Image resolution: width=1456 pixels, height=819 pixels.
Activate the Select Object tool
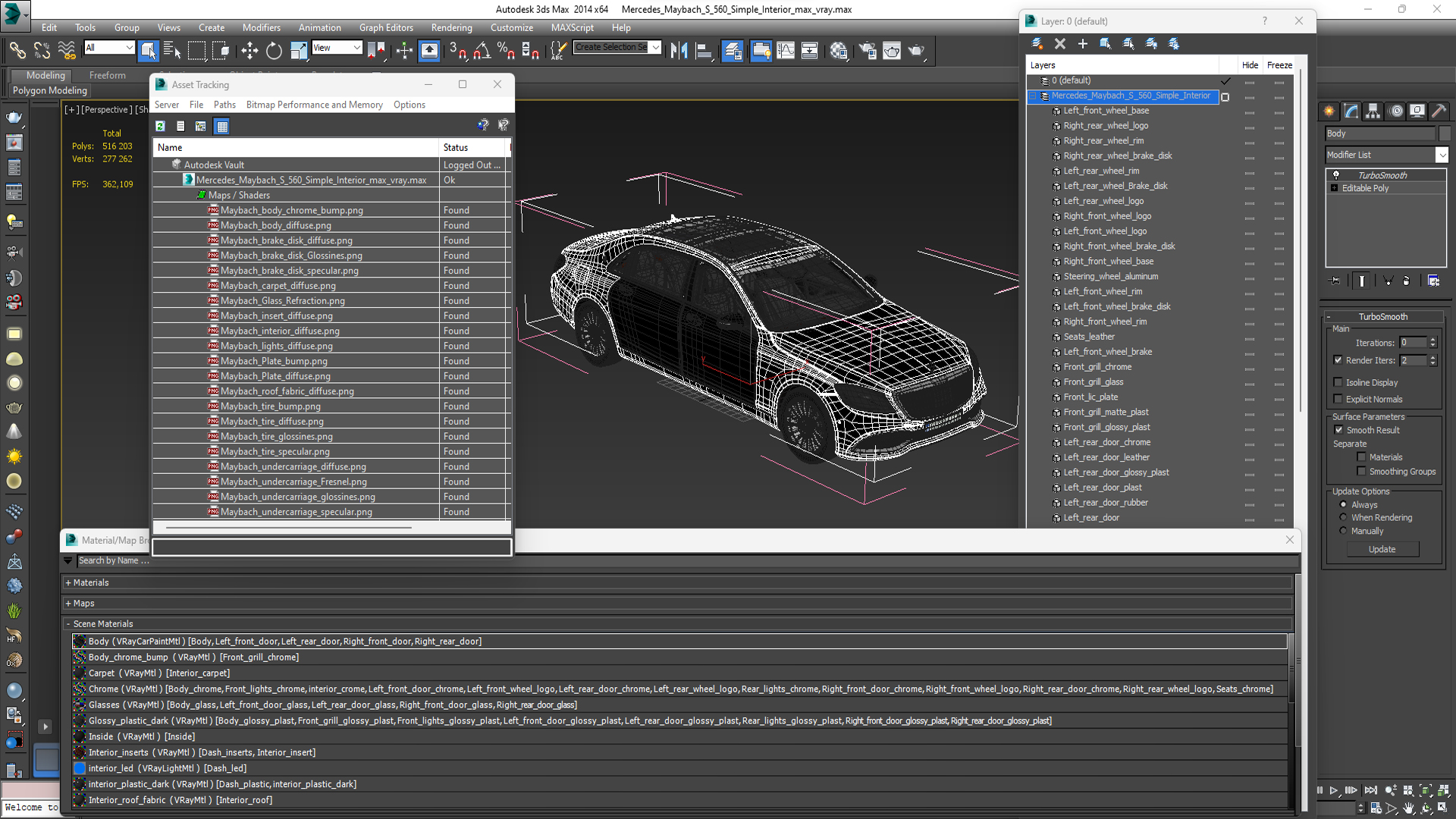point(149,51)
